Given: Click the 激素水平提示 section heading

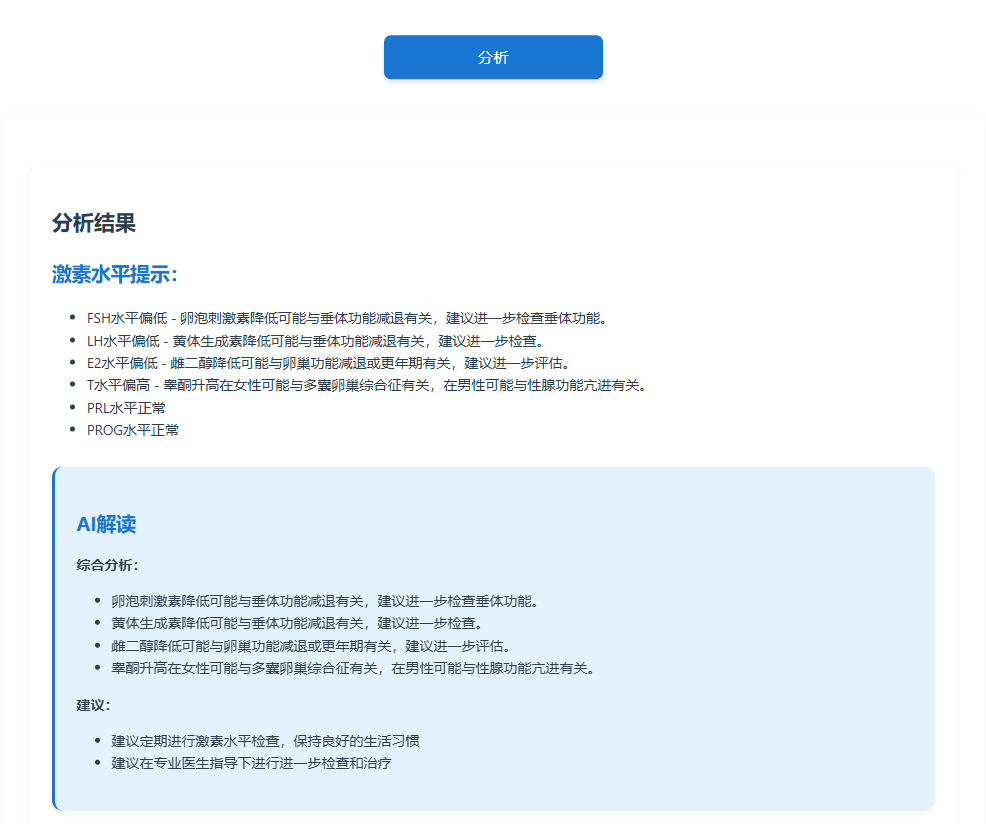Looking at the screenshot, I should point(115,274).
